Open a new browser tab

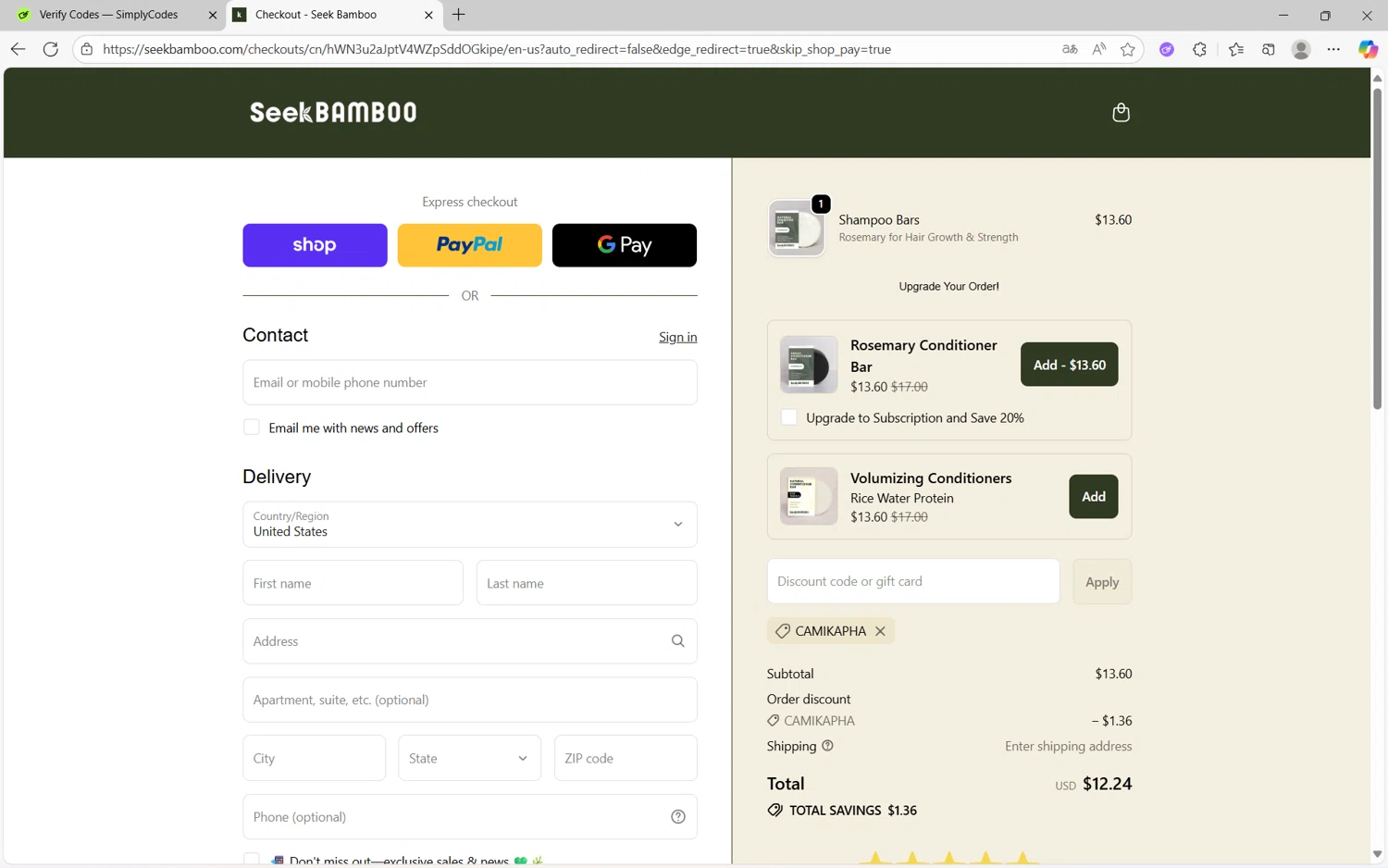(459, 15)
